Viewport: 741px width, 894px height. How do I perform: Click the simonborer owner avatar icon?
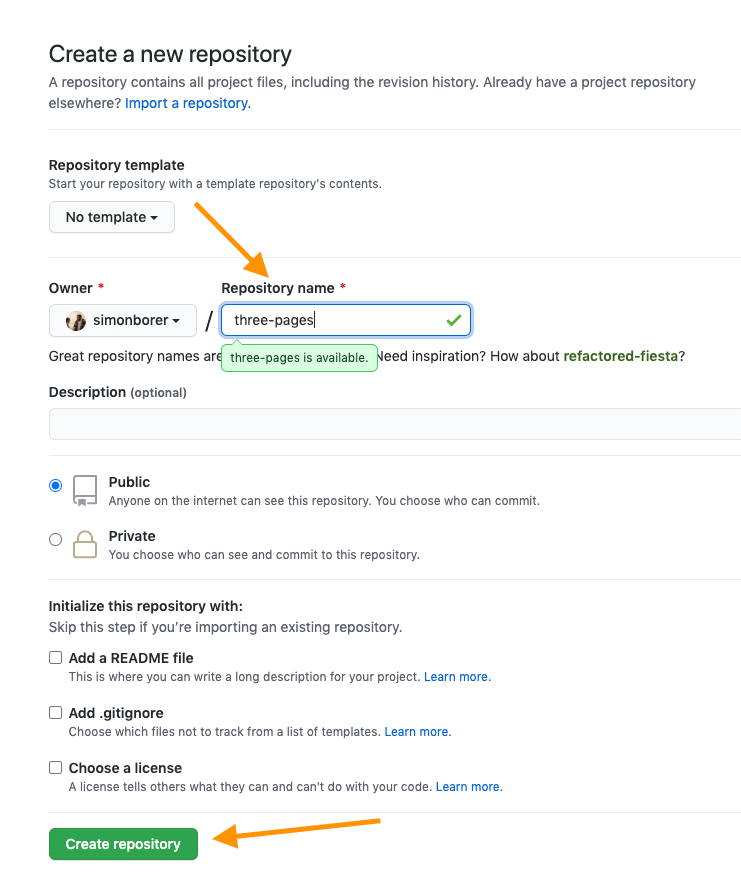click(x=76, y=321)
